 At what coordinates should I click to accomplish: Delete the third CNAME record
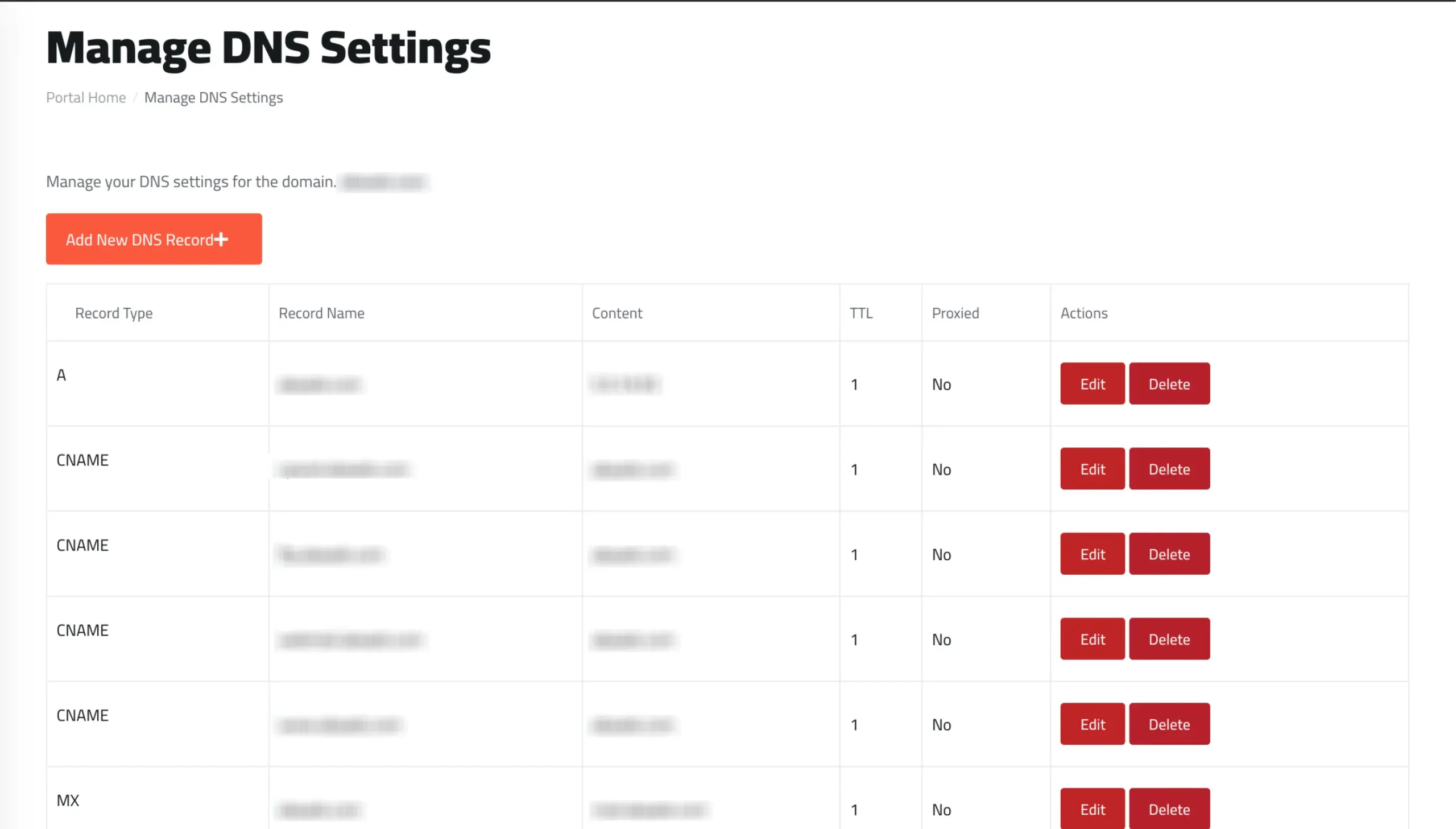(x=1169, y=640)
